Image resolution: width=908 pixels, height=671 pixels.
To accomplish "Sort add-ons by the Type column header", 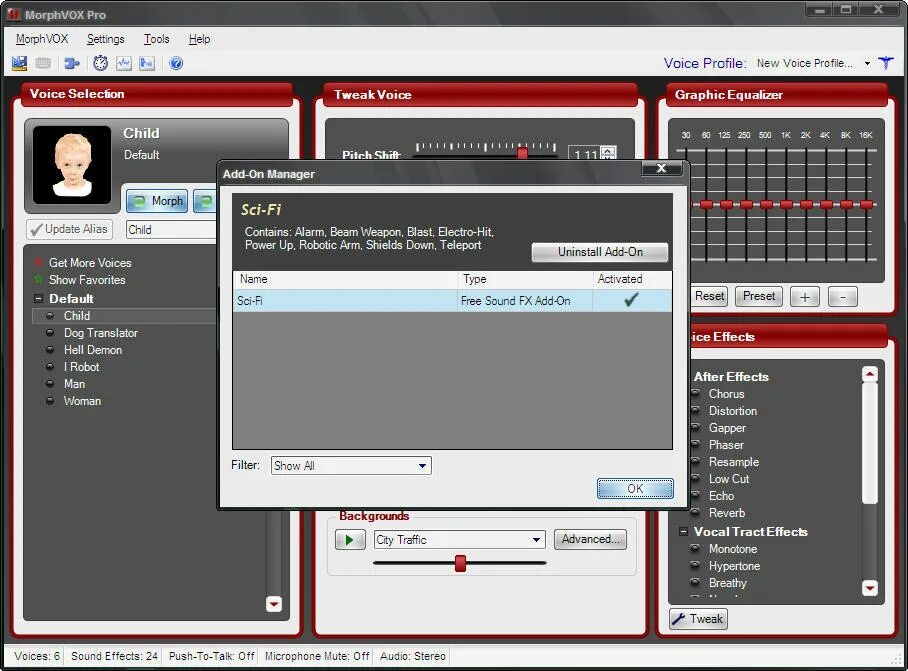I will pos(525,279).
